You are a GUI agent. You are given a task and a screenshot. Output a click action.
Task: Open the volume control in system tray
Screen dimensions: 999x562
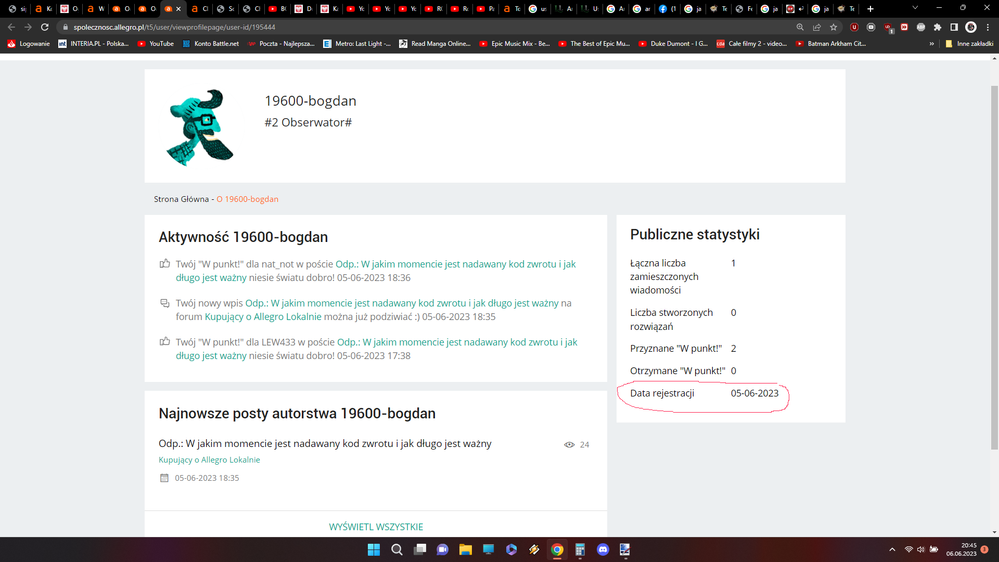pos(921,549)
